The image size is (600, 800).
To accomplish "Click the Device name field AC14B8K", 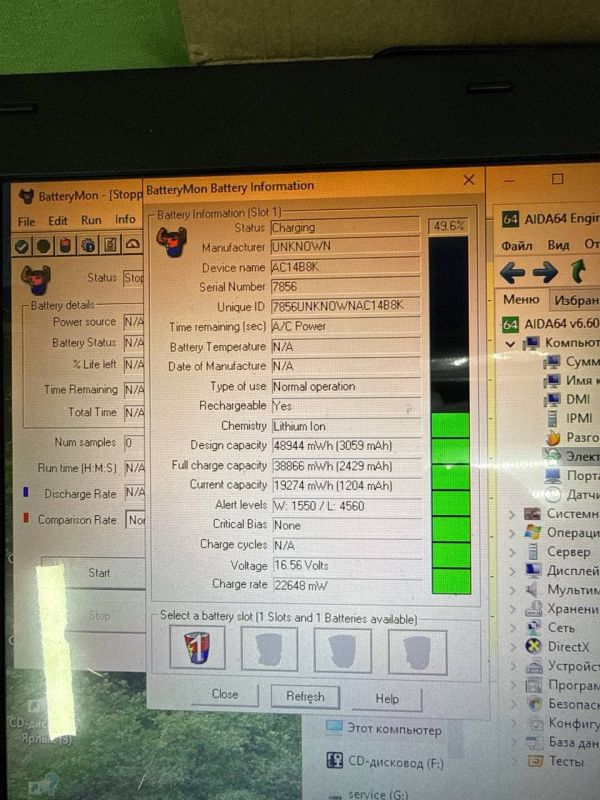I will click(345, 266).
